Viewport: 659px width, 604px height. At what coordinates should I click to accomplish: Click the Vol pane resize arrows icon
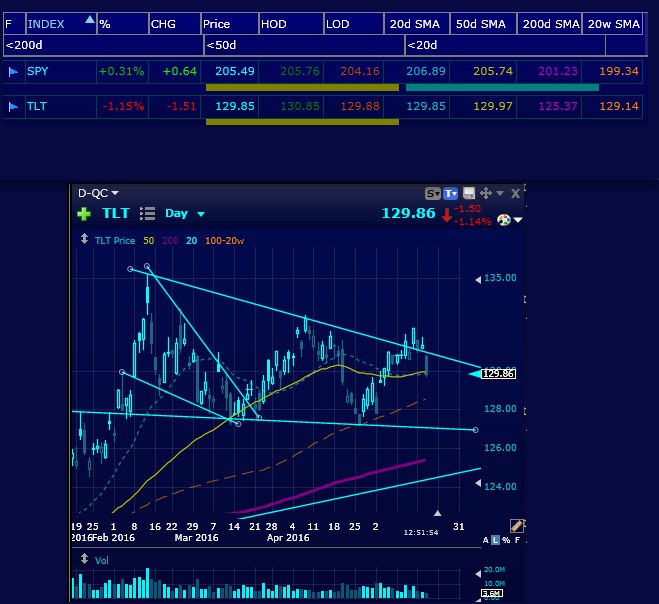click(x=84, y=559)
